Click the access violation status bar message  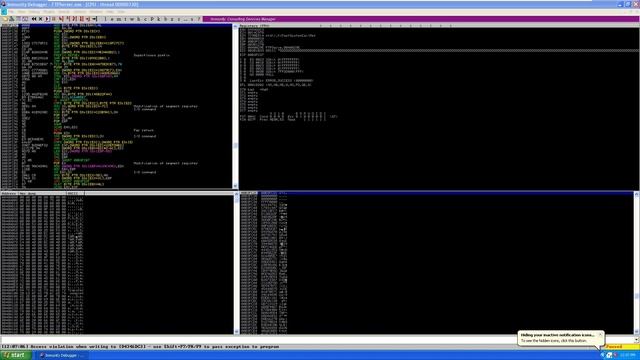(x=141, y=347)
